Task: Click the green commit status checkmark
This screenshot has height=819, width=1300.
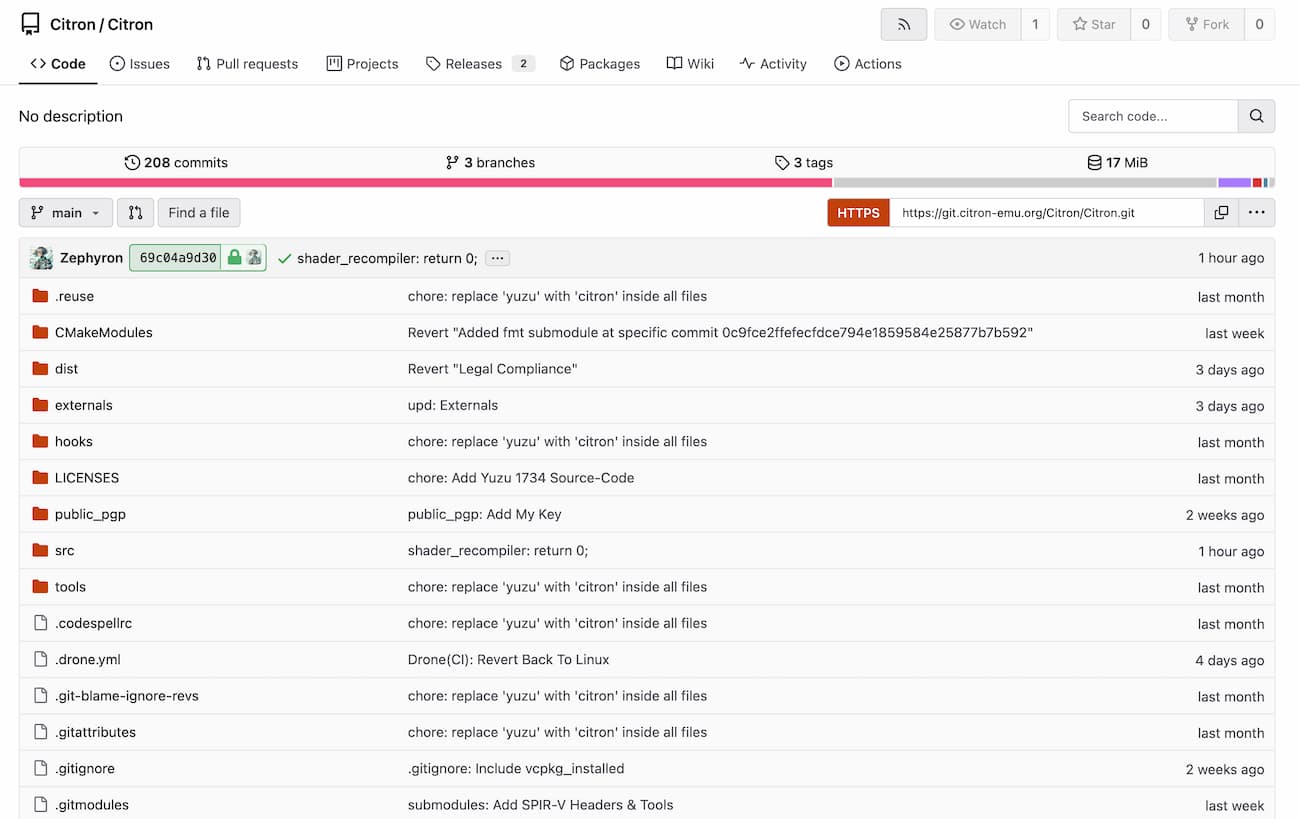Action: (x=284, y=258)
